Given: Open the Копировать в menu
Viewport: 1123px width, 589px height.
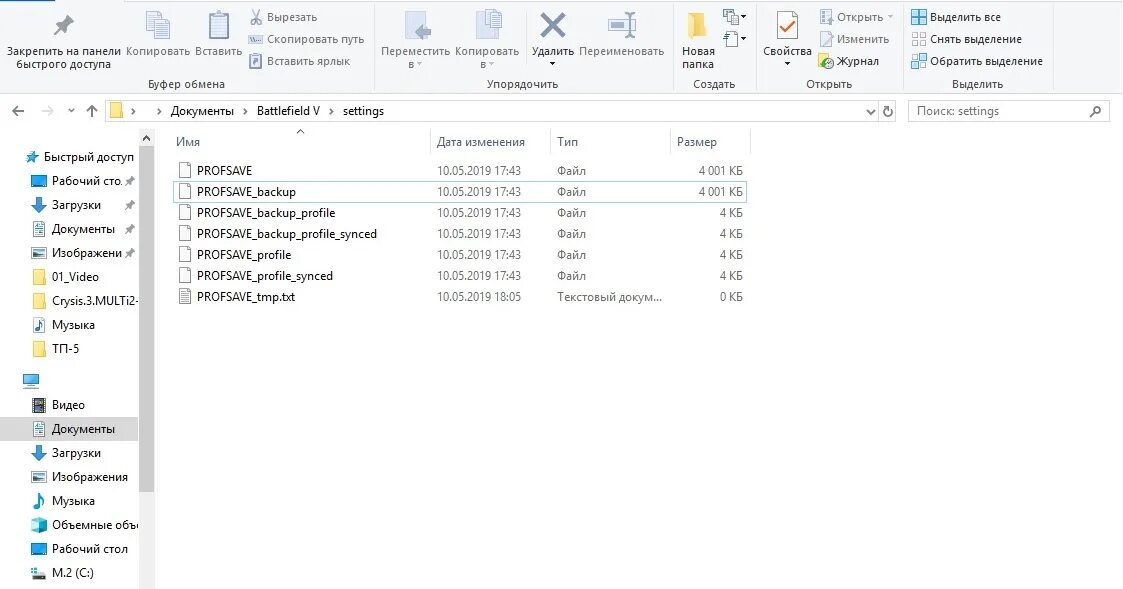Looking at the screenshot, I should point(487,41).
